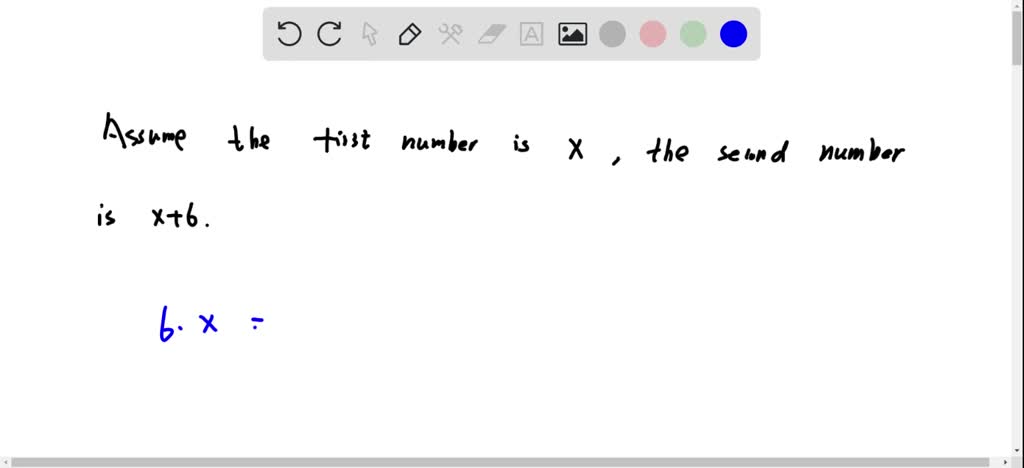
Task: Choose the gray color swatch
Action: (612, 34)
